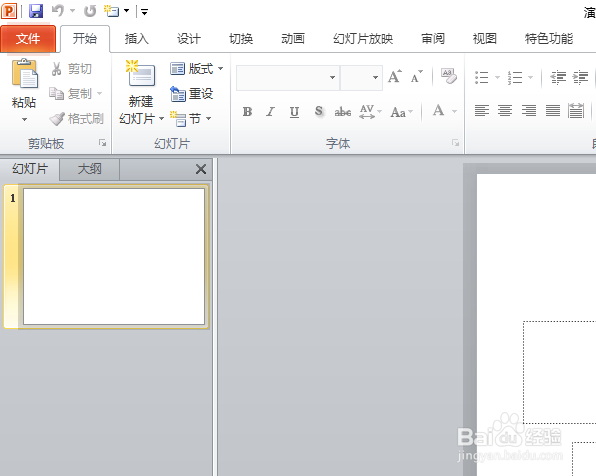The height and width of the screenshot is (476, 596).
Task: Increase font size with large A
Action: coord(395,76)
